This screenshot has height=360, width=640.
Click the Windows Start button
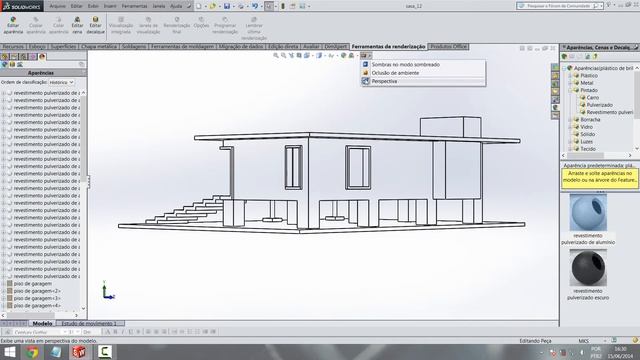(9, 352)
